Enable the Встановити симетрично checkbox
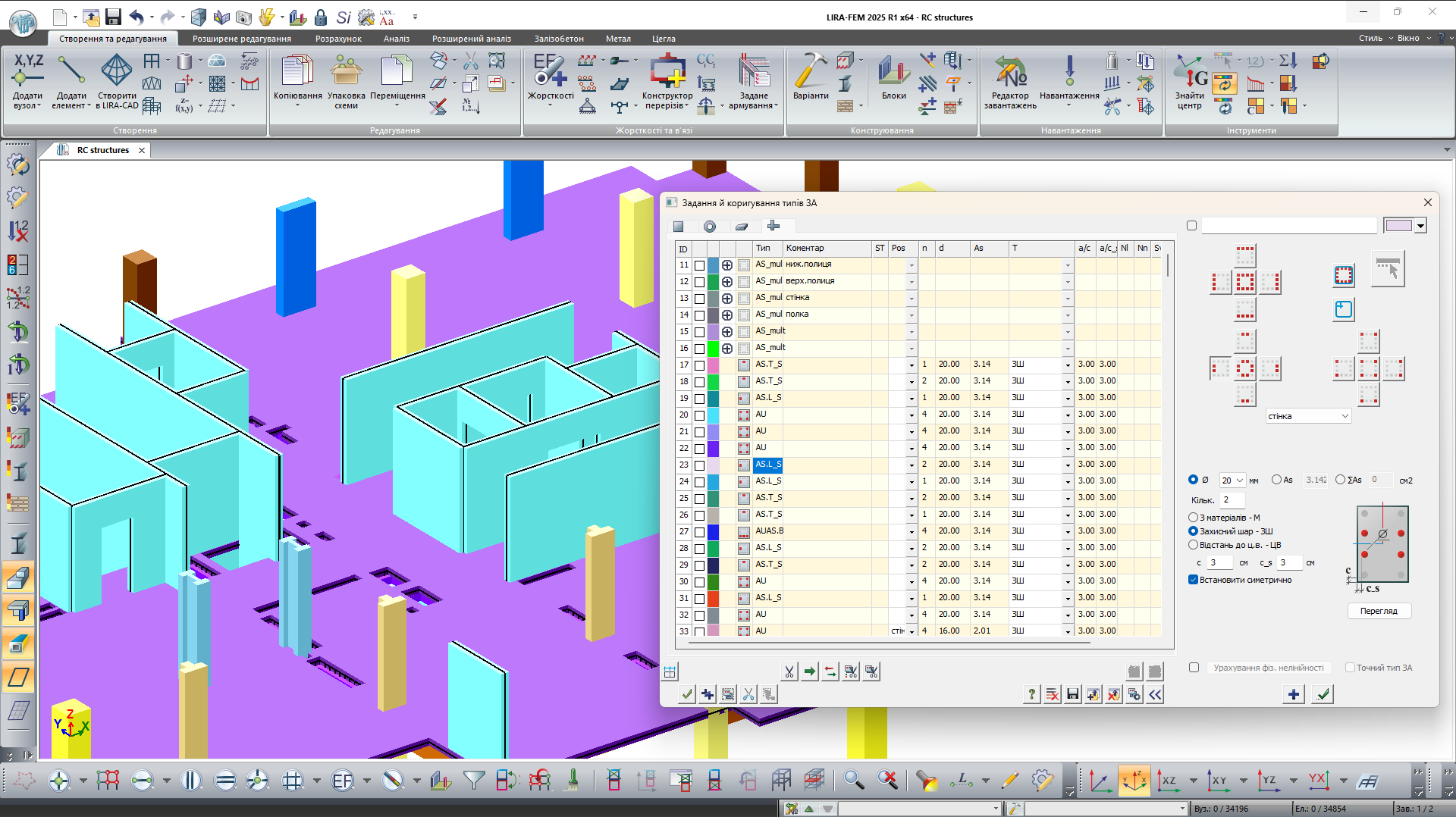The image size is (1456, 817). (x=1193, y=580)
